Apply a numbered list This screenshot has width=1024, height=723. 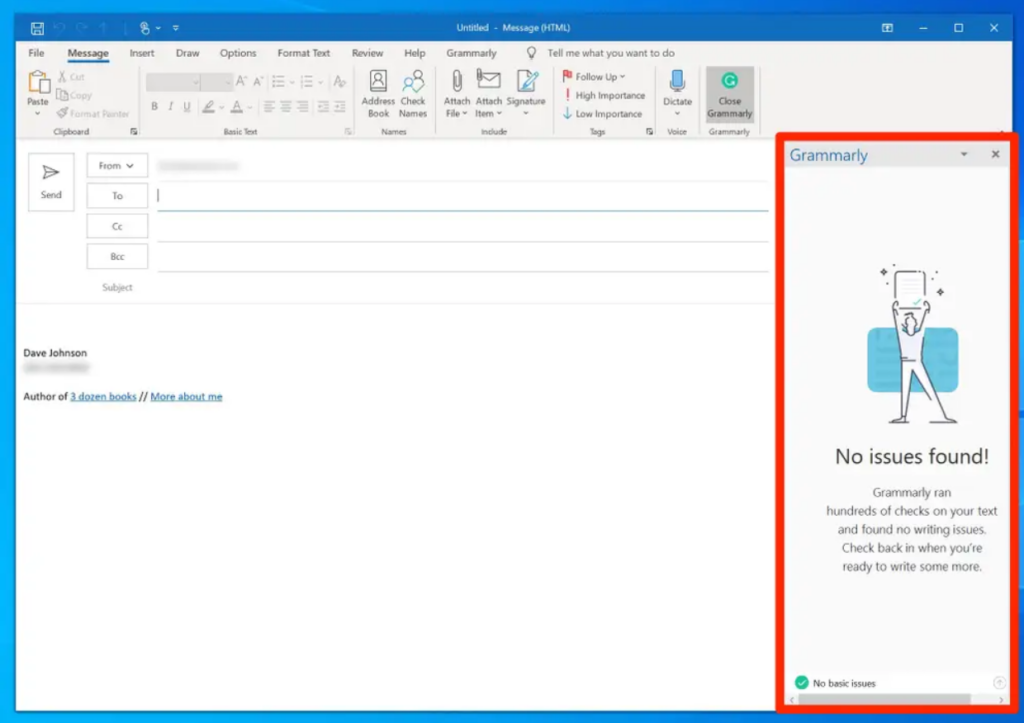point(307,82)
